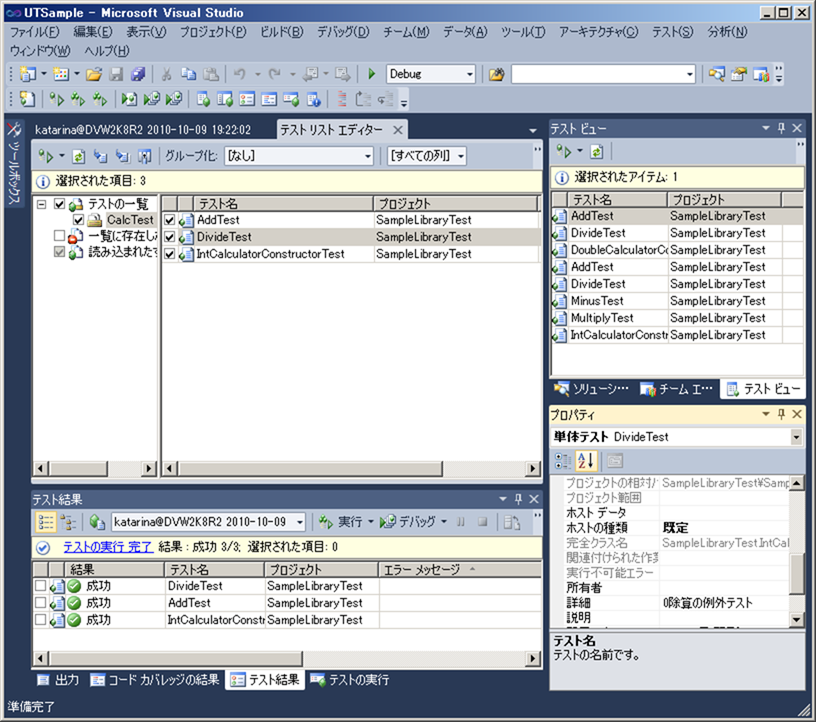Toggle the CalcTest list checkbox

[x=79, y=220]
